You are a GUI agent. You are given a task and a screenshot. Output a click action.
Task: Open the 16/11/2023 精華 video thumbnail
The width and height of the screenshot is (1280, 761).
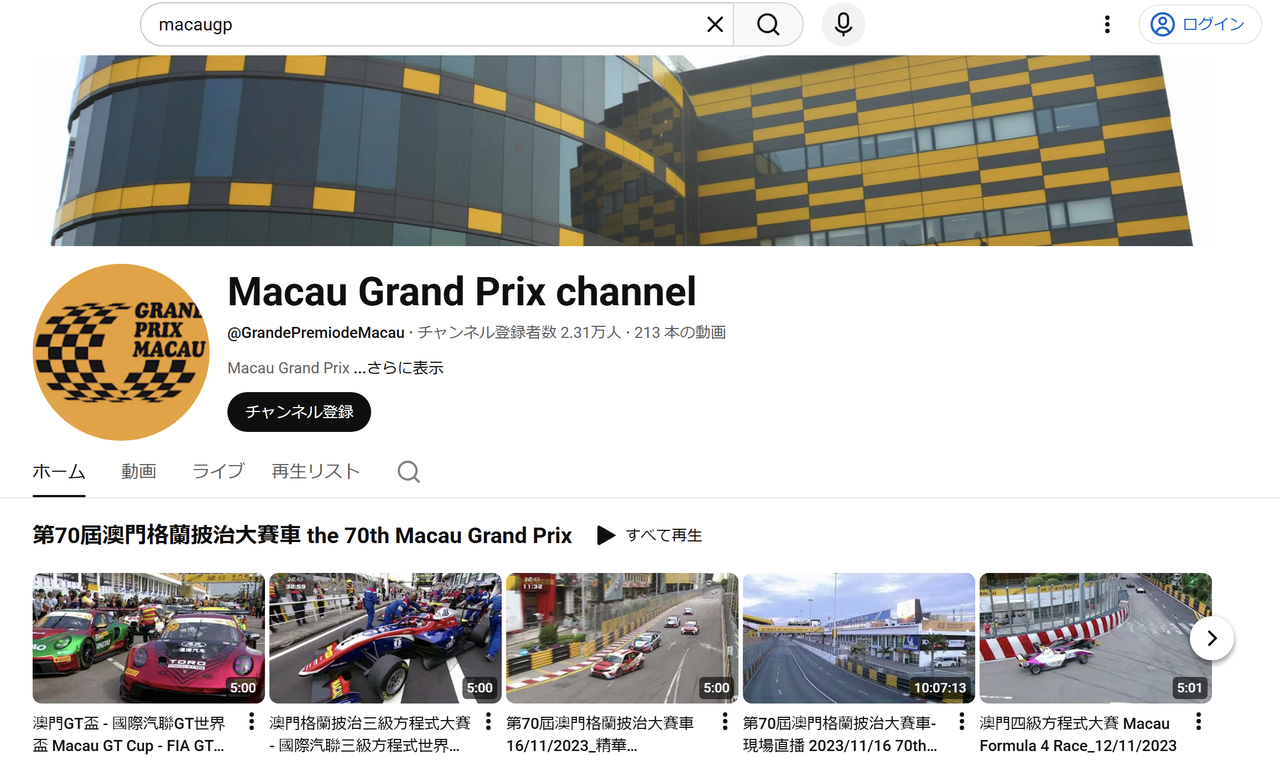tap(622, 638)
